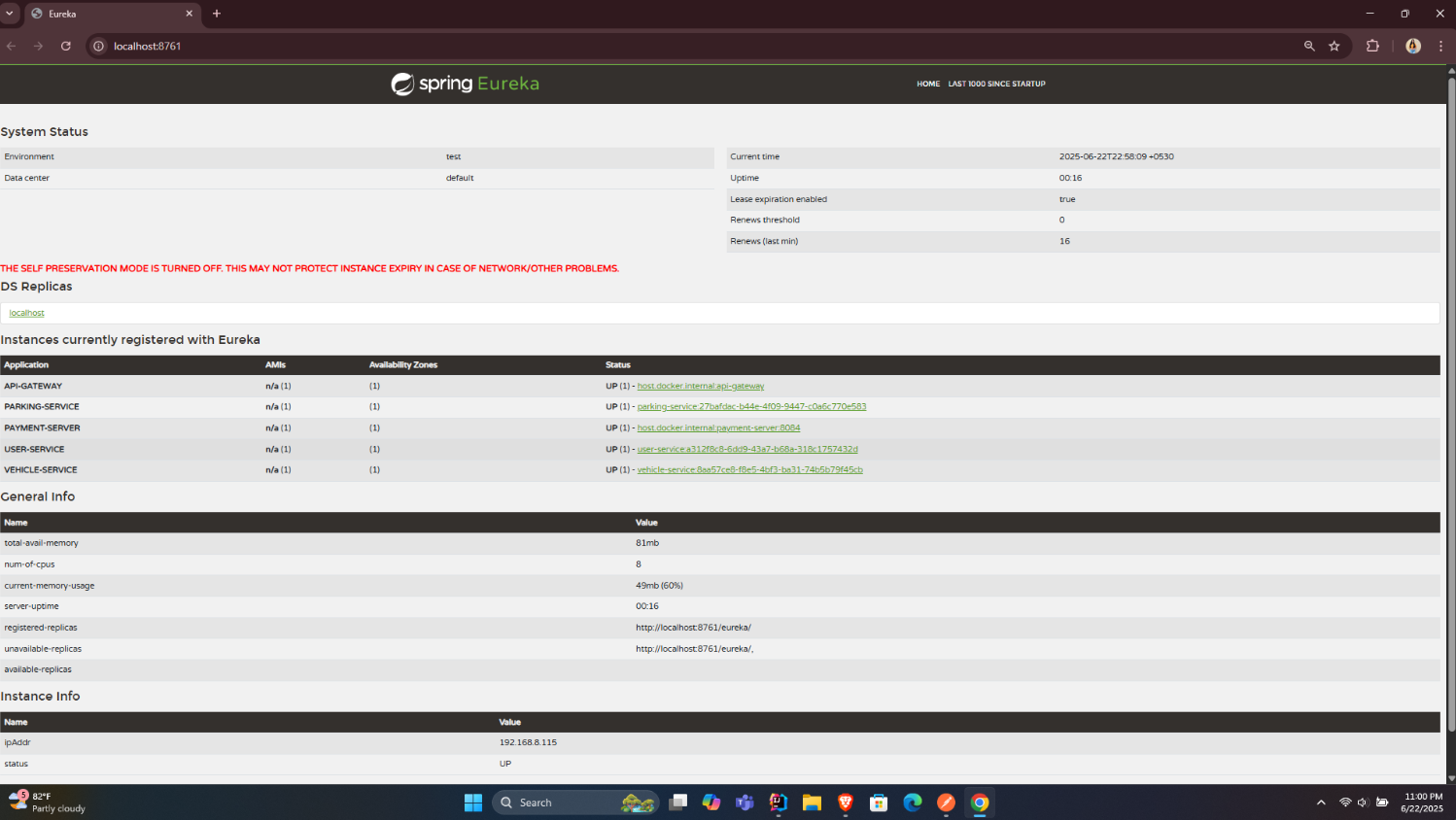Click the zoom magnifier icon in address bar

[1309, 46]
